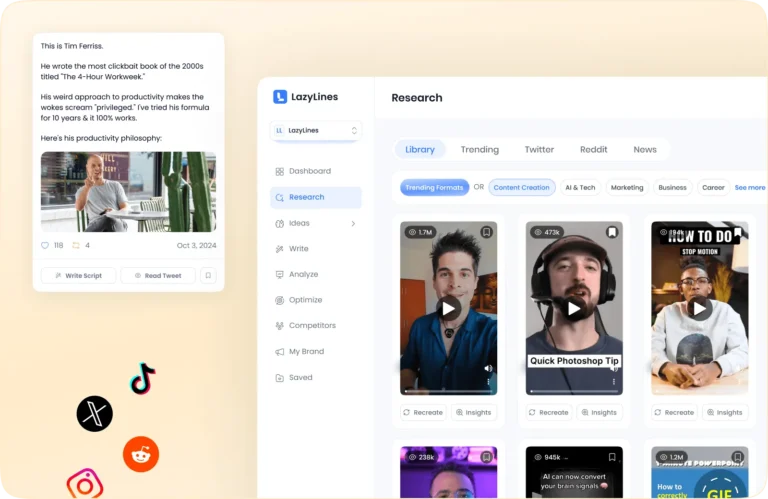Switch to the Twitter tab
The height and width of the screenshot is (499, 768).
click(x=539, y=150)
